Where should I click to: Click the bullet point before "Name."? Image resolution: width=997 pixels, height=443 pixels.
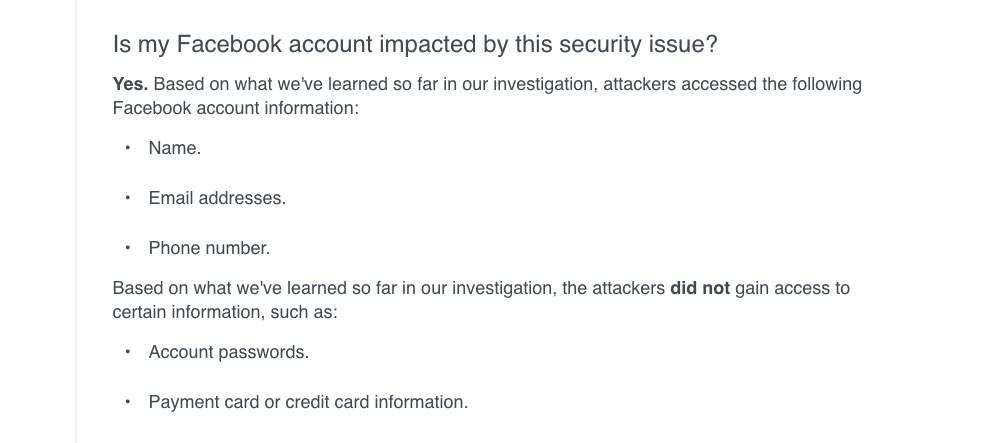(x=128, y=147)
